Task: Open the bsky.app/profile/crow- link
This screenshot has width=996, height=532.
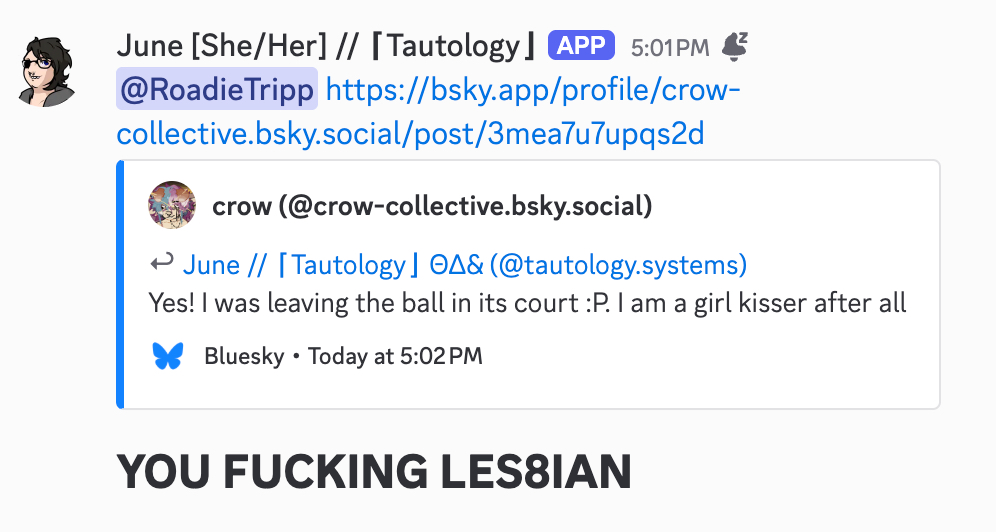Action: 533,90
